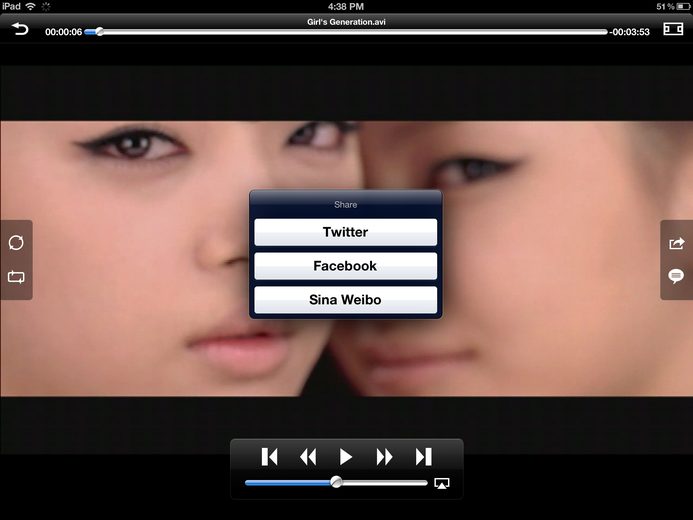Share the video via Twitter

coord(345,232)
